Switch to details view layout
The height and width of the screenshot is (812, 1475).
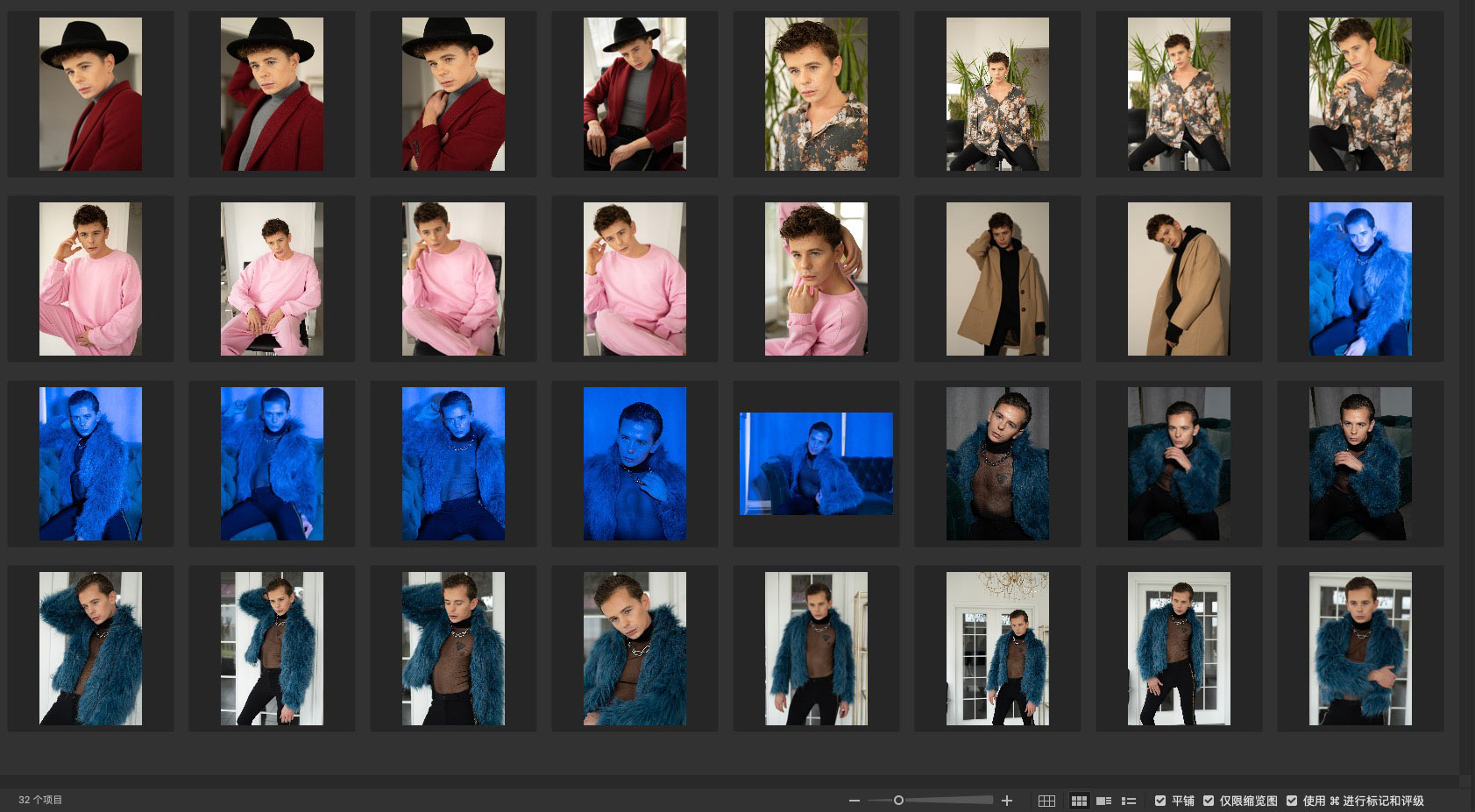point(1104,801)
